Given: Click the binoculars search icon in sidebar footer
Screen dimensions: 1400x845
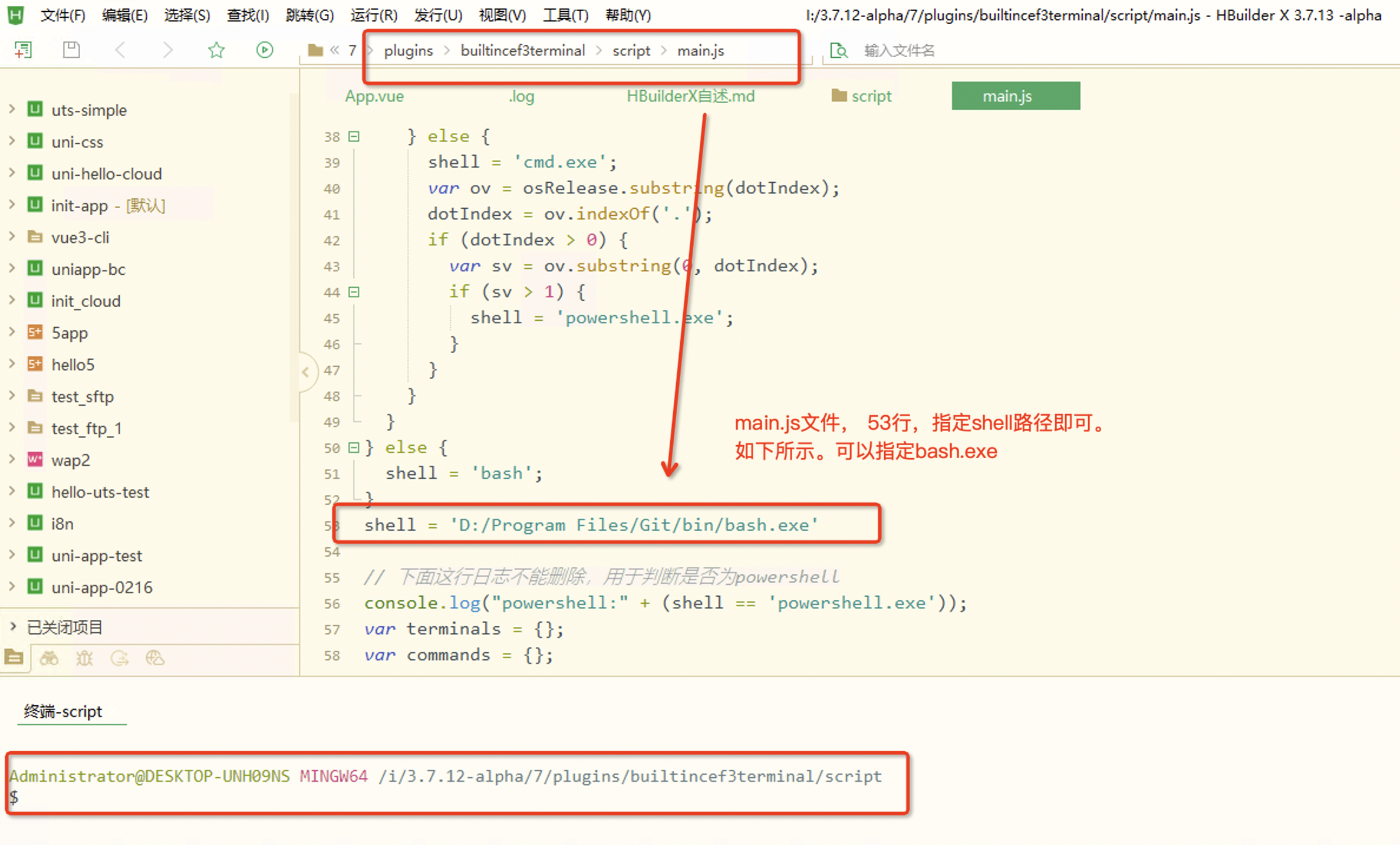Looking at the screenshot, I should tap(49, 657).
